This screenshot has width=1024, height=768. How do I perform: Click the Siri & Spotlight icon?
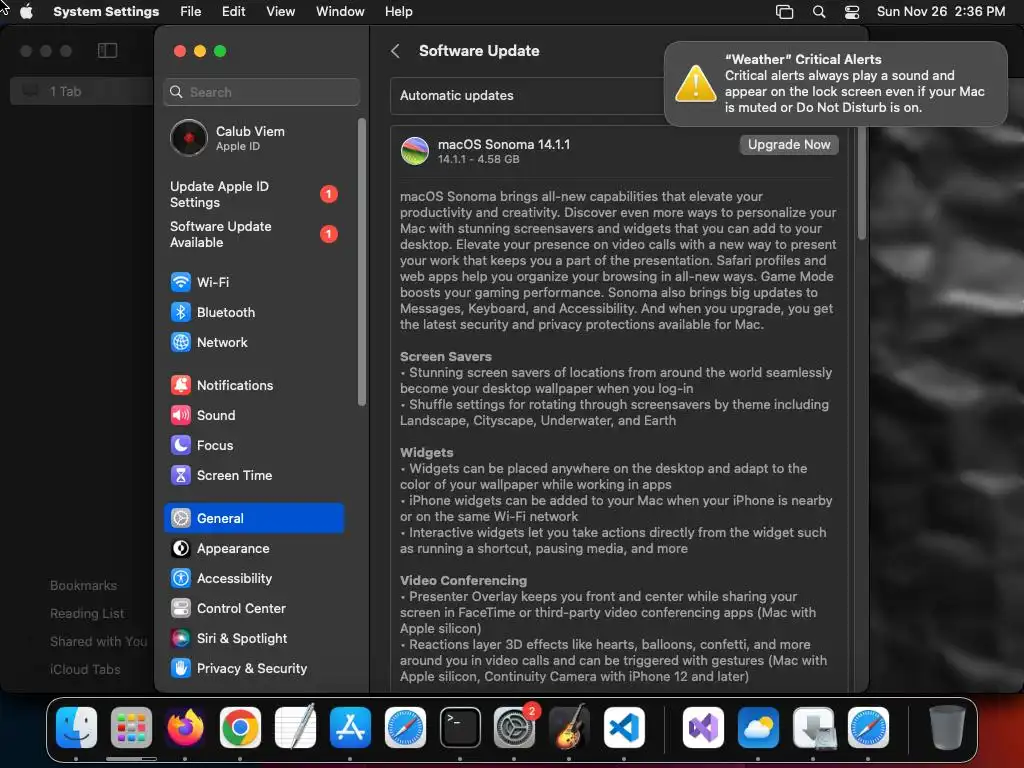[x=181, y=639]
